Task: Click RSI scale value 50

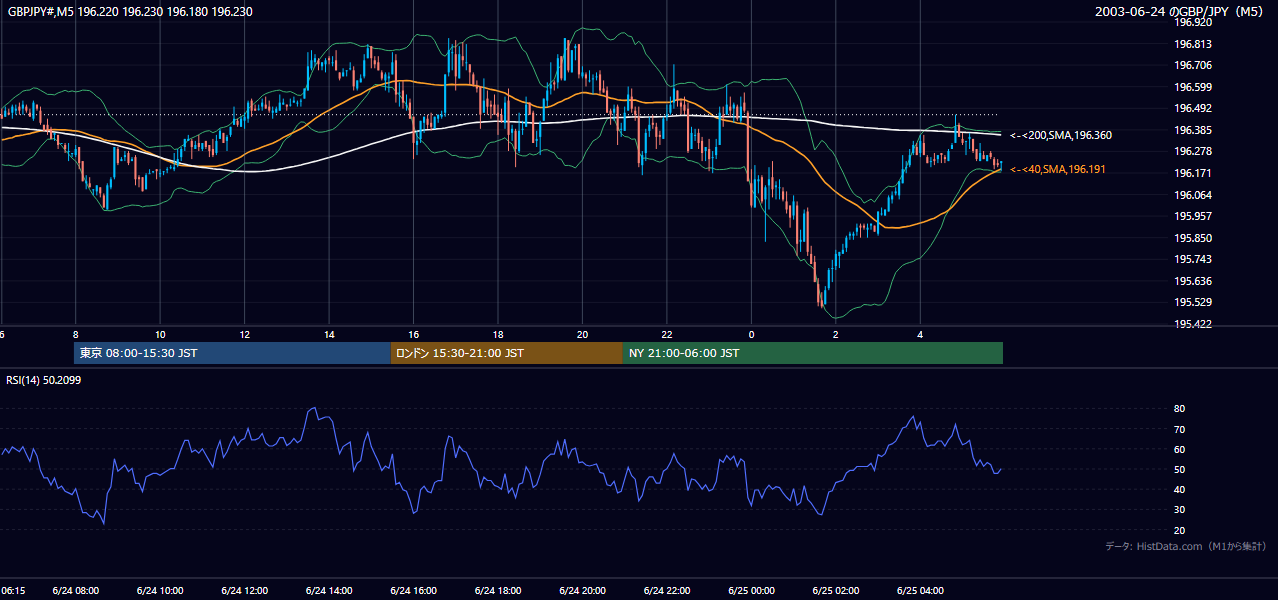Action: click(x=1180, y=469)
